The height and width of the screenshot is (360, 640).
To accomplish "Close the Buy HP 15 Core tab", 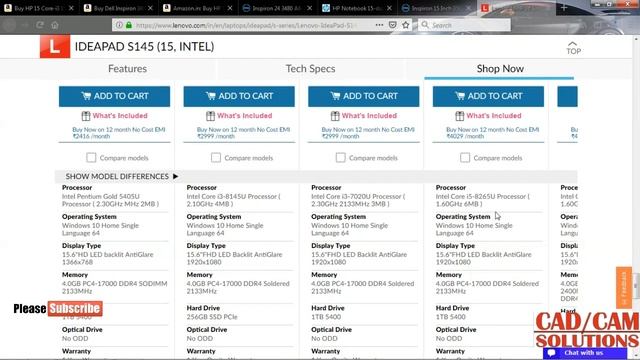I will coord(71,8).
